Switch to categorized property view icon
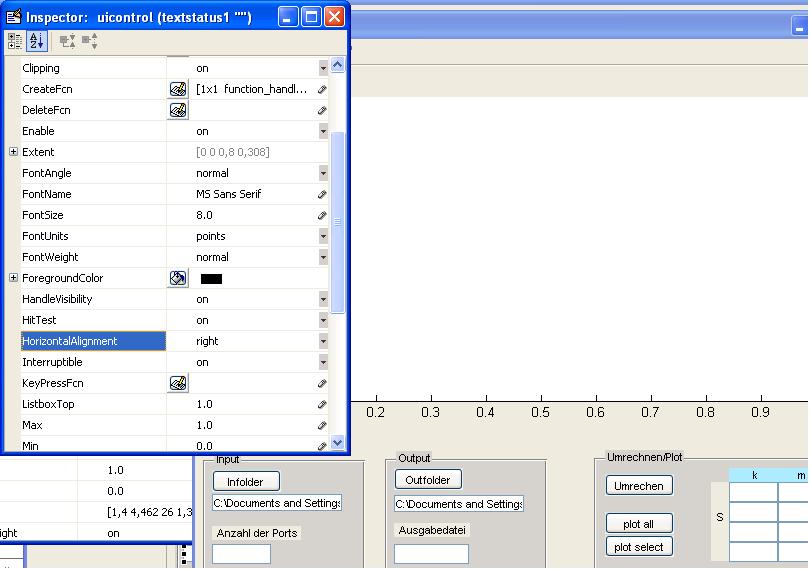The height and width of the screenshot is (569, 810). tap(15, 41)
